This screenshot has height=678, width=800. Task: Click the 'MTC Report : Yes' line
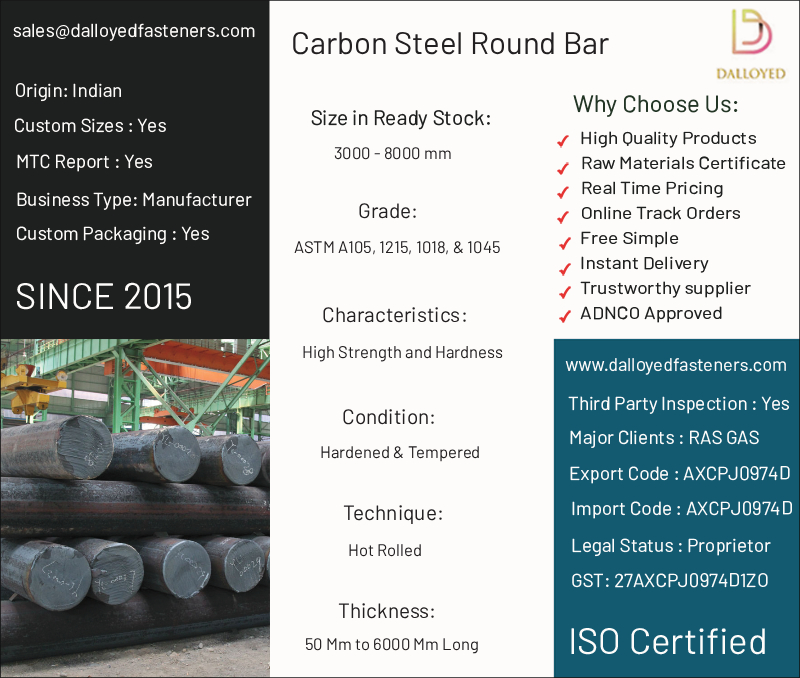click(x=84, y=162)
